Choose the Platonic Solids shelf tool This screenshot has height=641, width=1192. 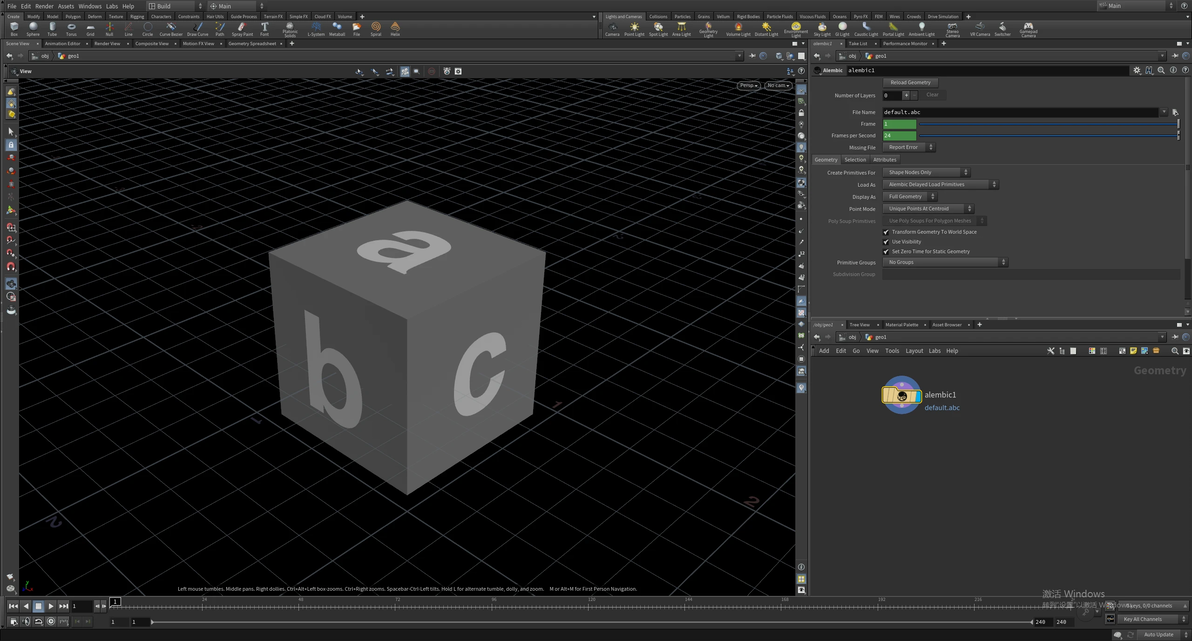click(290, 28)
